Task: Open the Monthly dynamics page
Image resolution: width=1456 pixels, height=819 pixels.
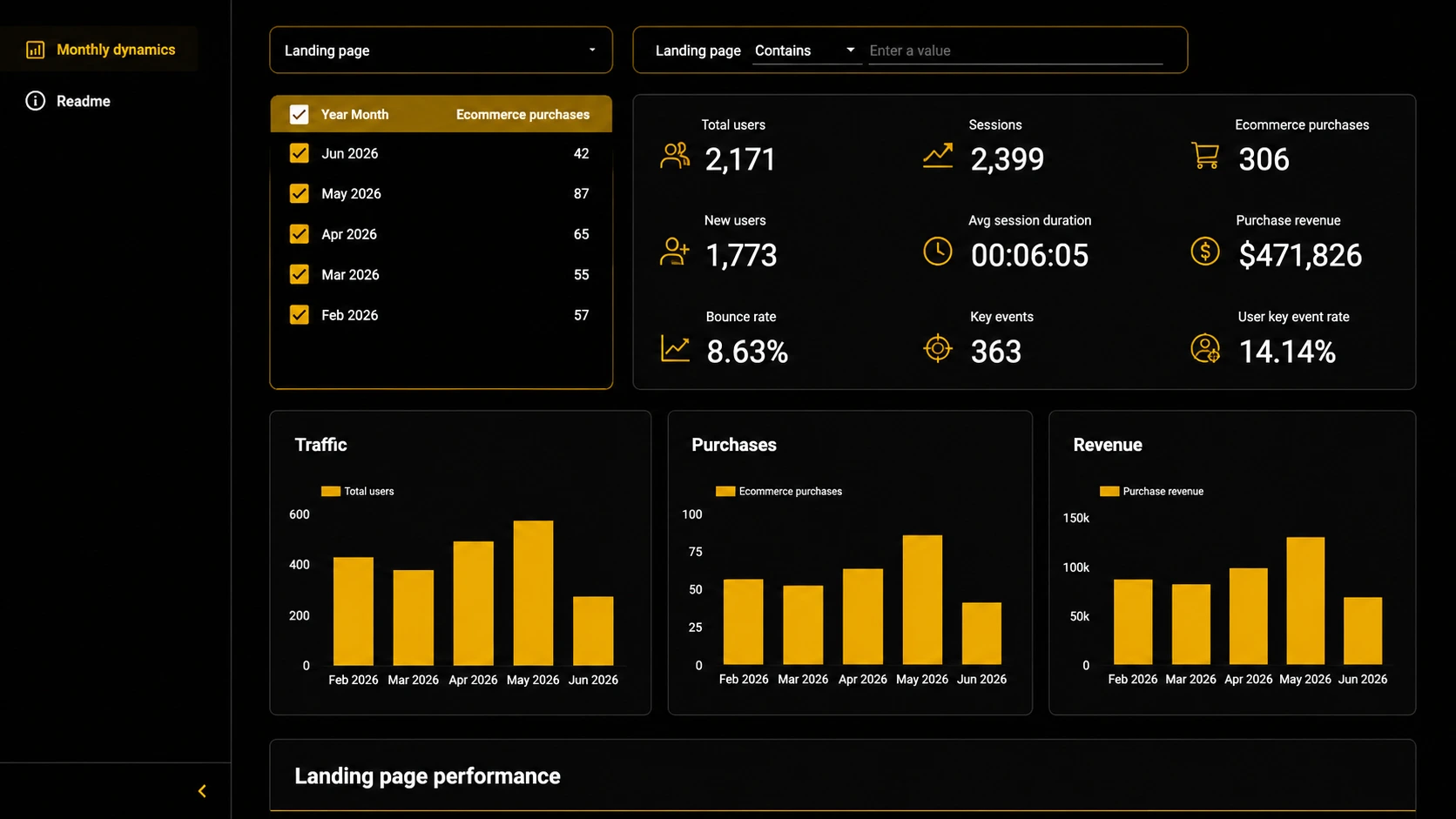Action: 99,50
